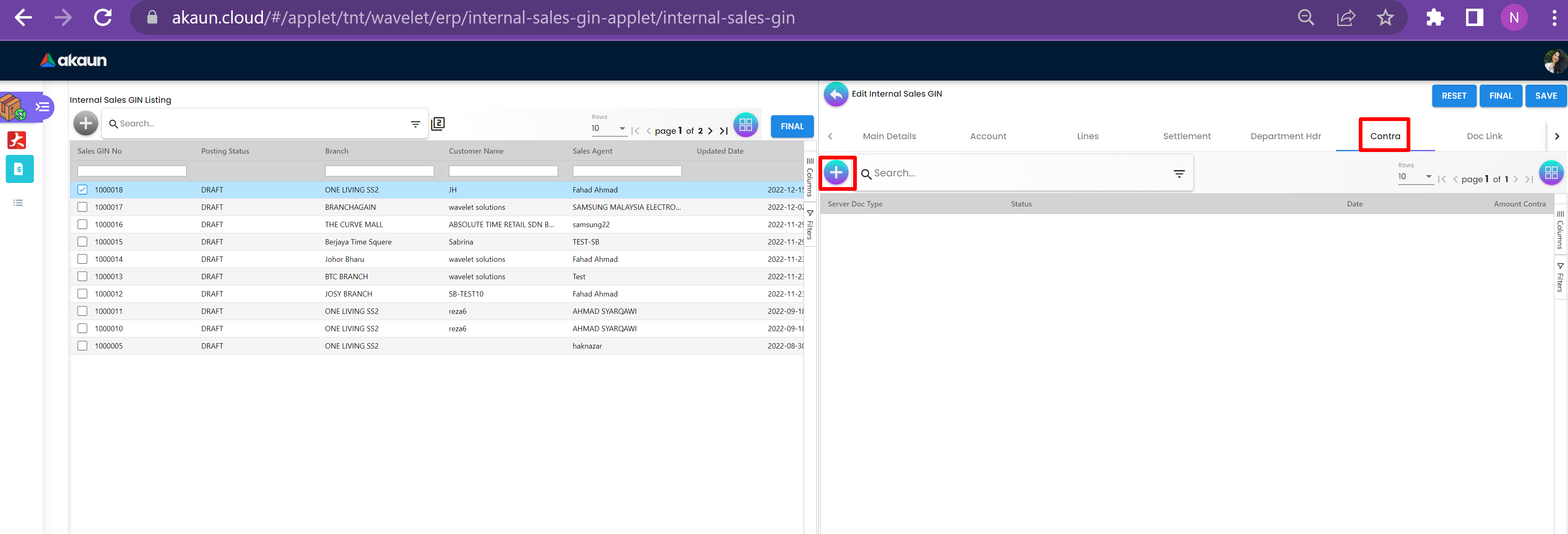Screen dimensions: 1568x534
Task: Click the SAVE button
Action: (x=1545, y=96)
